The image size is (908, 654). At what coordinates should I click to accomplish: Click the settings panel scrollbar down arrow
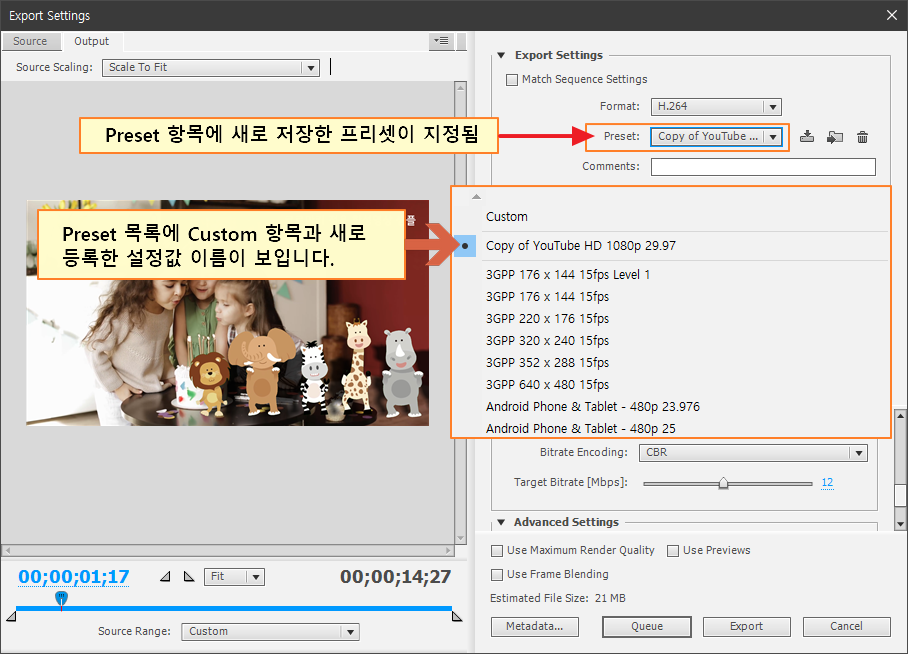[x=900, y=524]
